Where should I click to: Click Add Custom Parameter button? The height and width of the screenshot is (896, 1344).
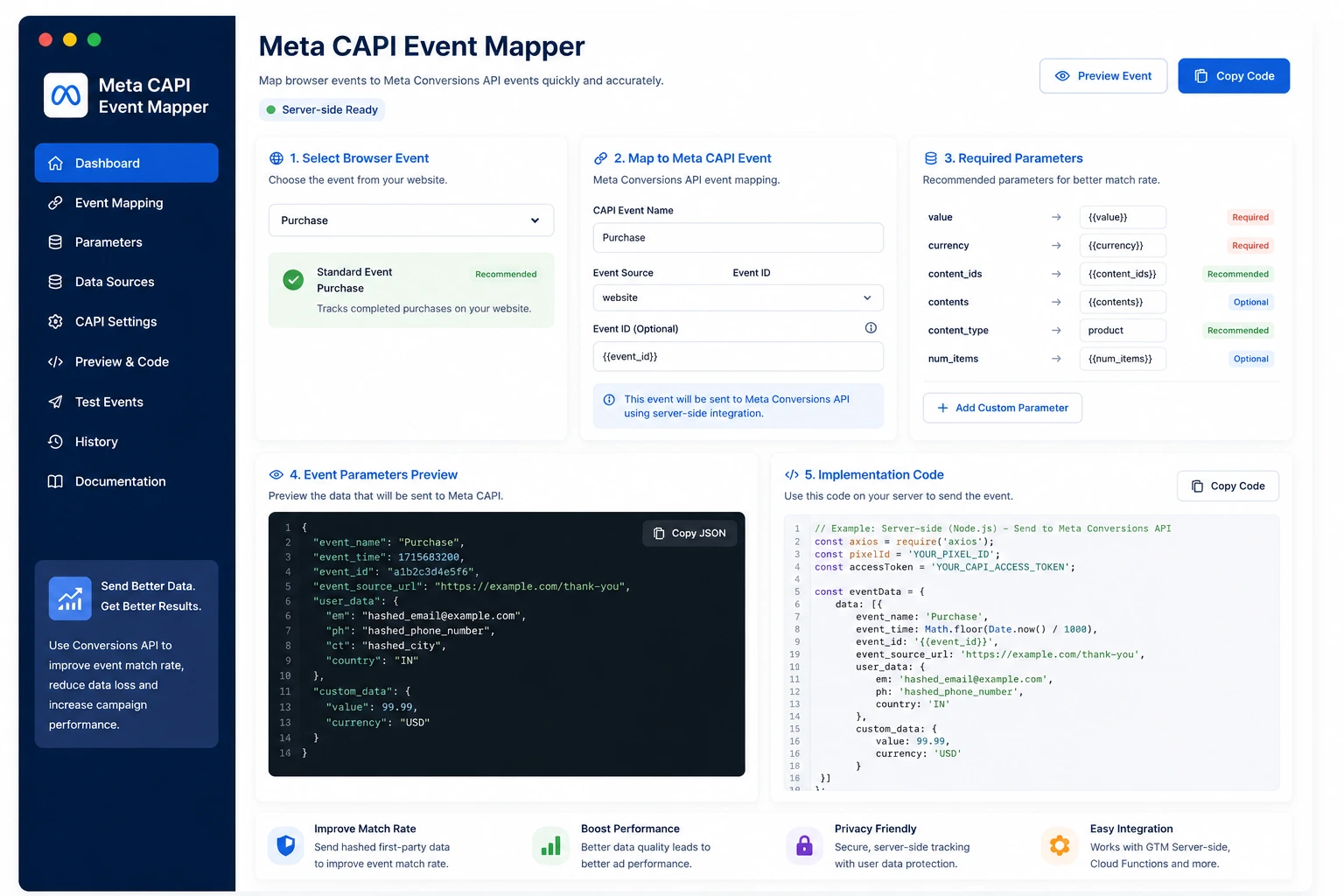coord(1003,408)
